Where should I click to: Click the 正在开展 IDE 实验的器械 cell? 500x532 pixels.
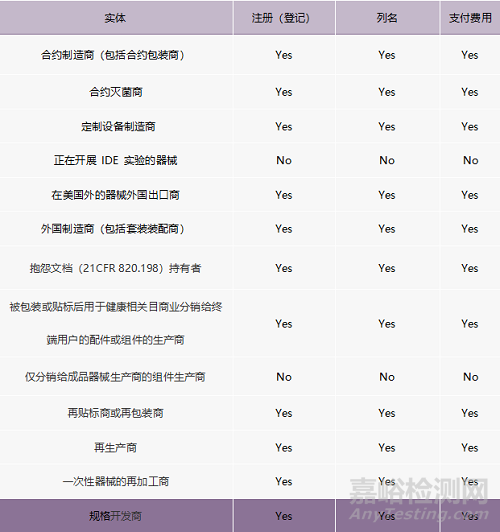coord(115,160)
